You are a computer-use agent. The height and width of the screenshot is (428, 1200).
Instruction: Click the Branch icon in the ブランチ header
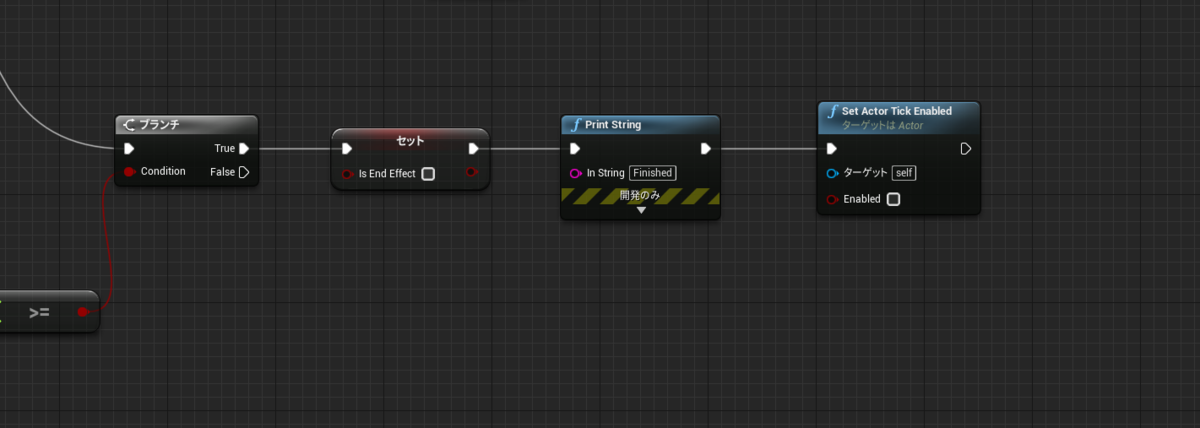129,125
